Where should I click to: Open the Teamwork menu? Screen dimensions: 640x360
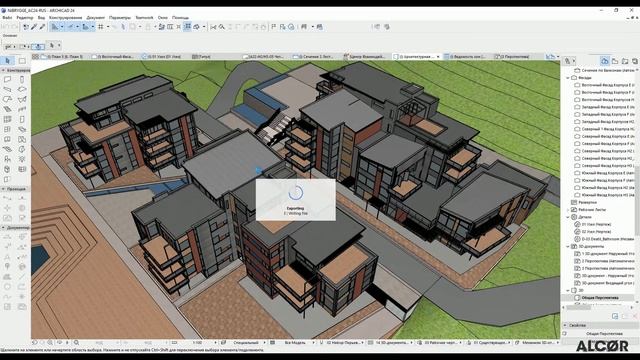[x=144, y=18]
